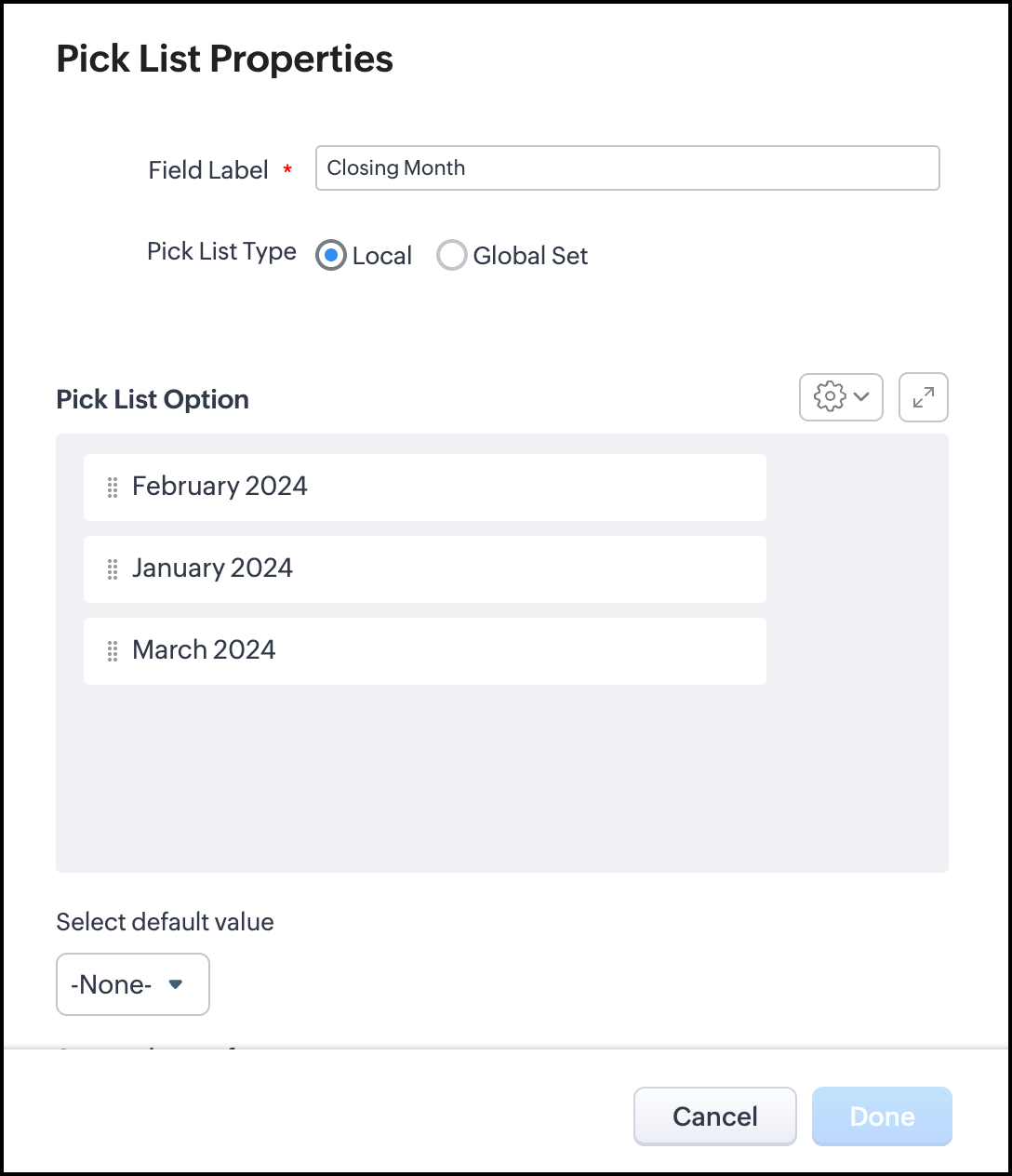The width and height of the screenshot is (1012, 1176).
Task: Choose the Global Set radio button
Action: [x=452, y=255]
